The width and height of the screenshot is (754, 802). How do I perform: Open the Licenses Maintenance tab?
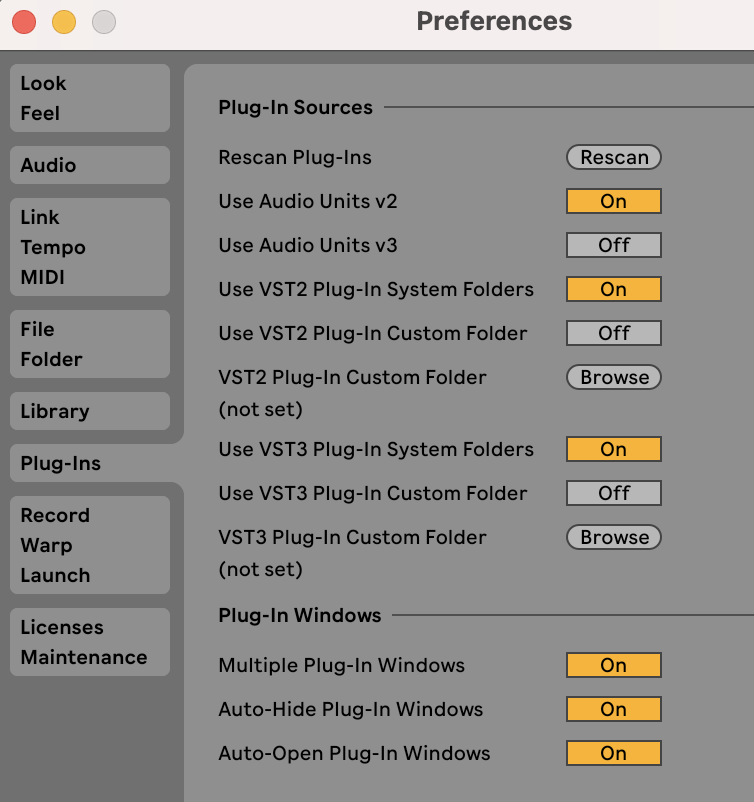[89, 642]
